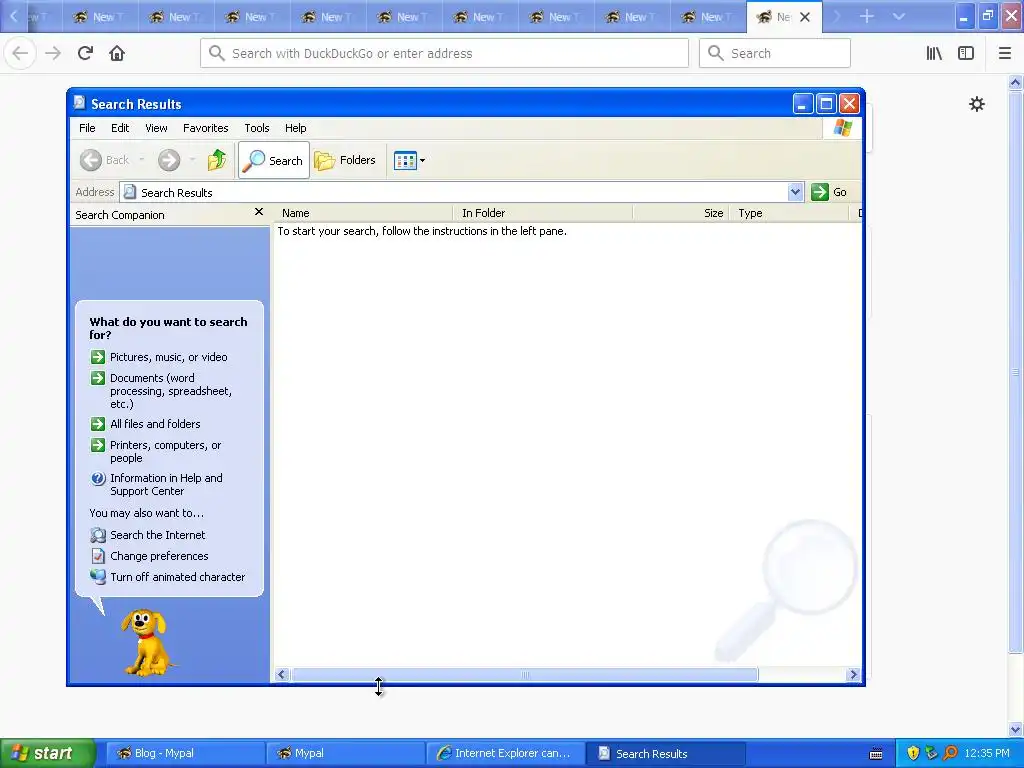Click the Back arrow in Search Results toolbar

[91, 160]
